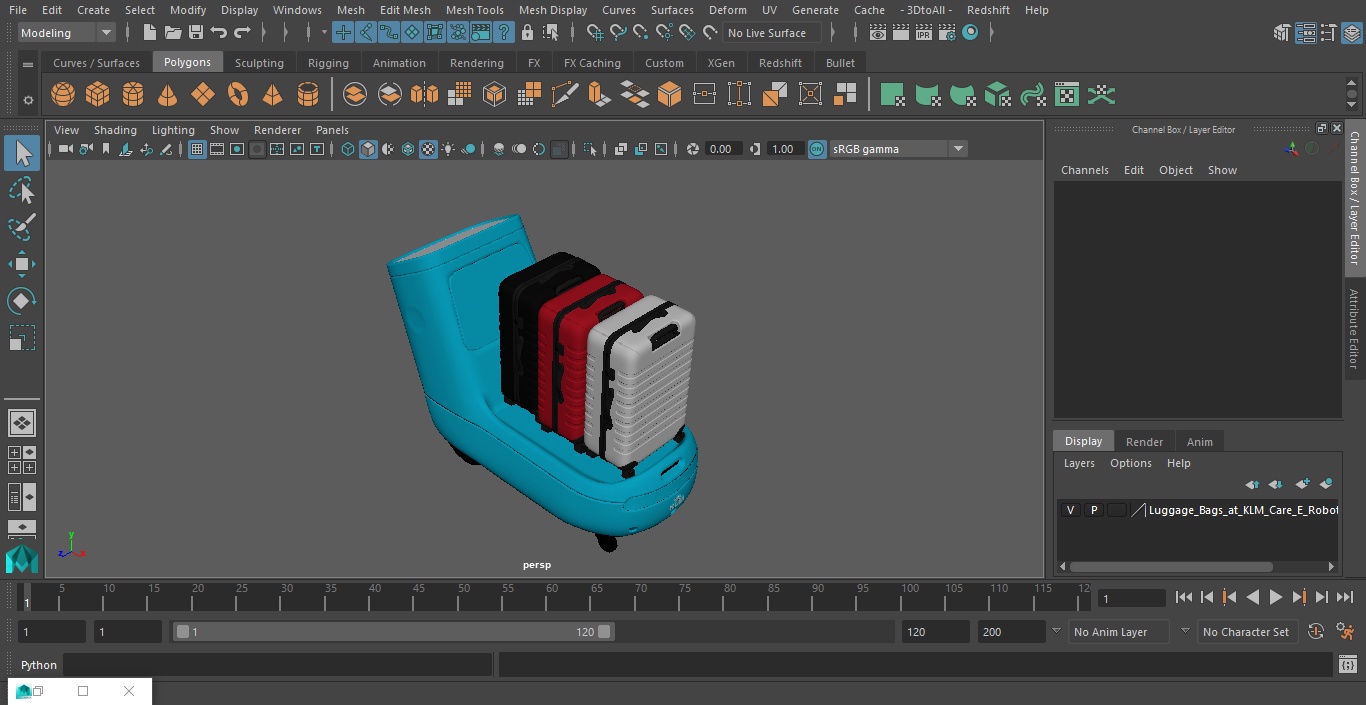Click the Python command input field
This screenshot has height=705, width=1366.
pos(278,665)
